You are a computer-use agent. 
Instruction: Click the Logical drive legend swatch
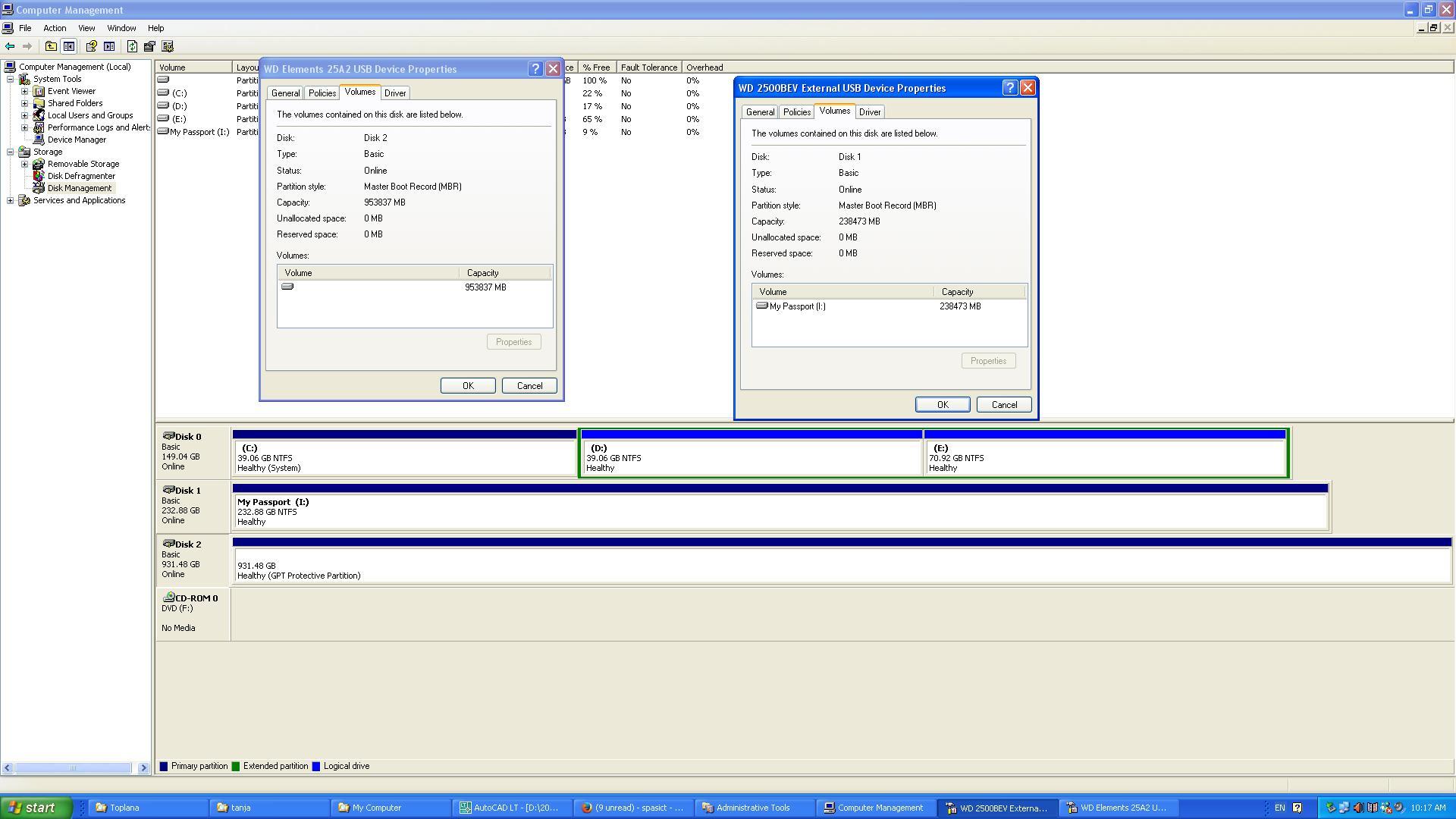pos(316,767)
